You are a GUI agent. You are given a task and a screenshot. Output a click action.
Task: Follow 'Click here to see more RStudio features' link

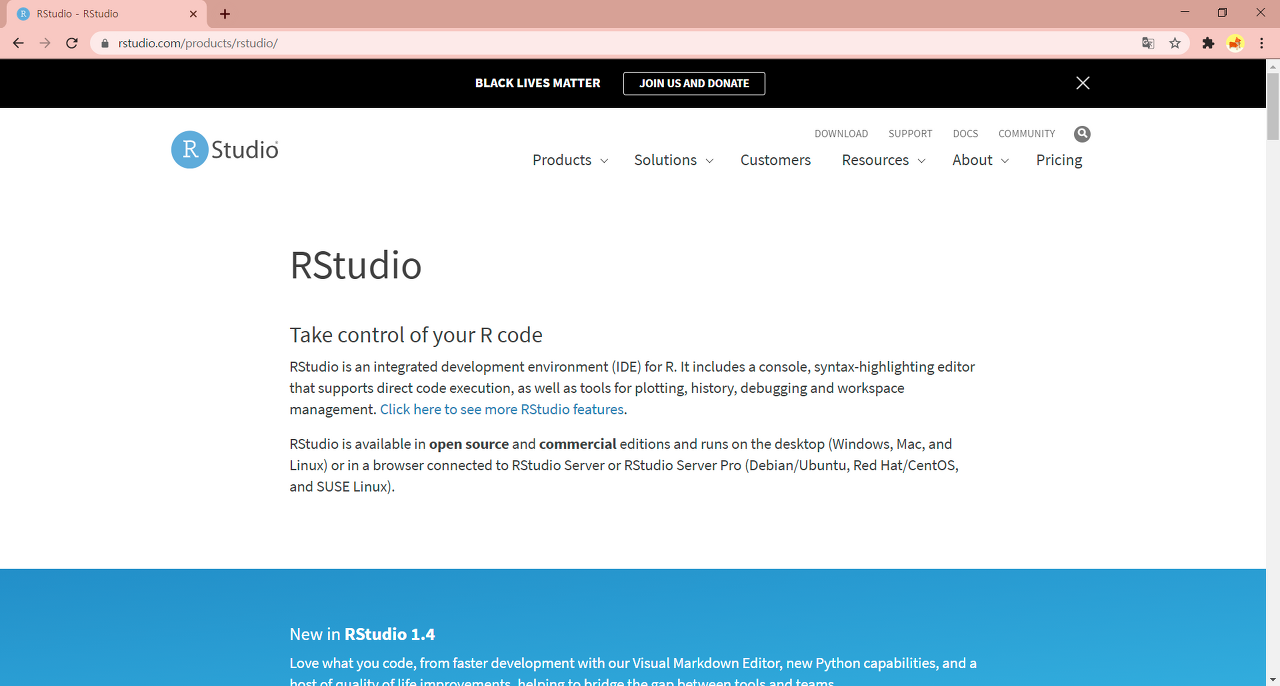point(502,409)
